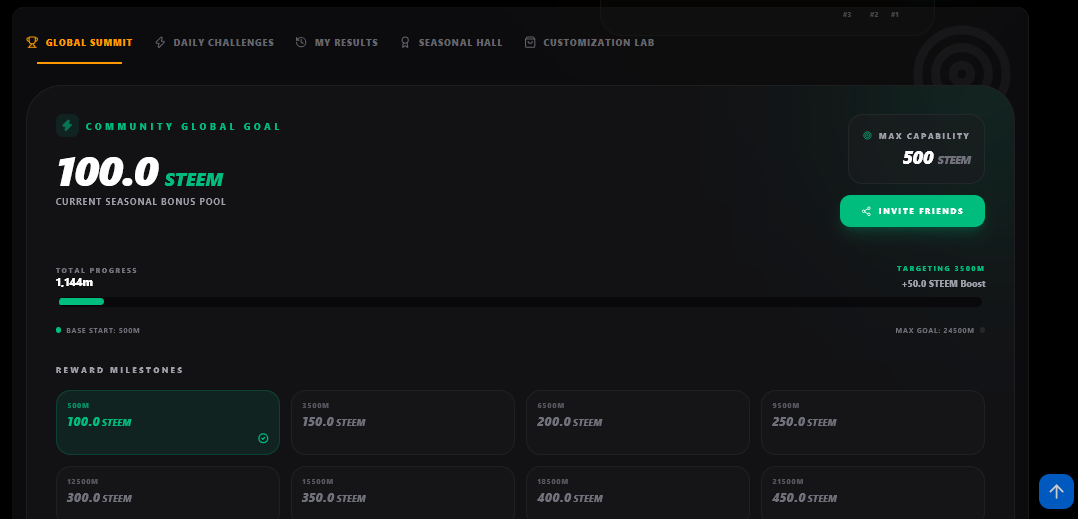Select the 18500M 400.0 STEEM milestone card
This screenshot has height=519, width=1078.
(638, 493)
